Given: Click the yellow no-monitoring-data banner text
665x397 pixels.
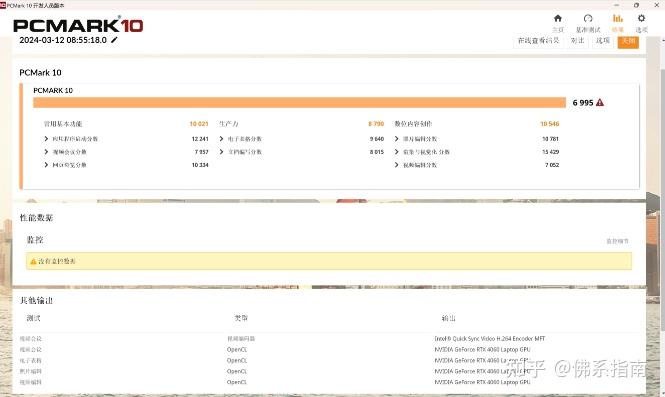Looking at the screenshot, I should [57, 261].
